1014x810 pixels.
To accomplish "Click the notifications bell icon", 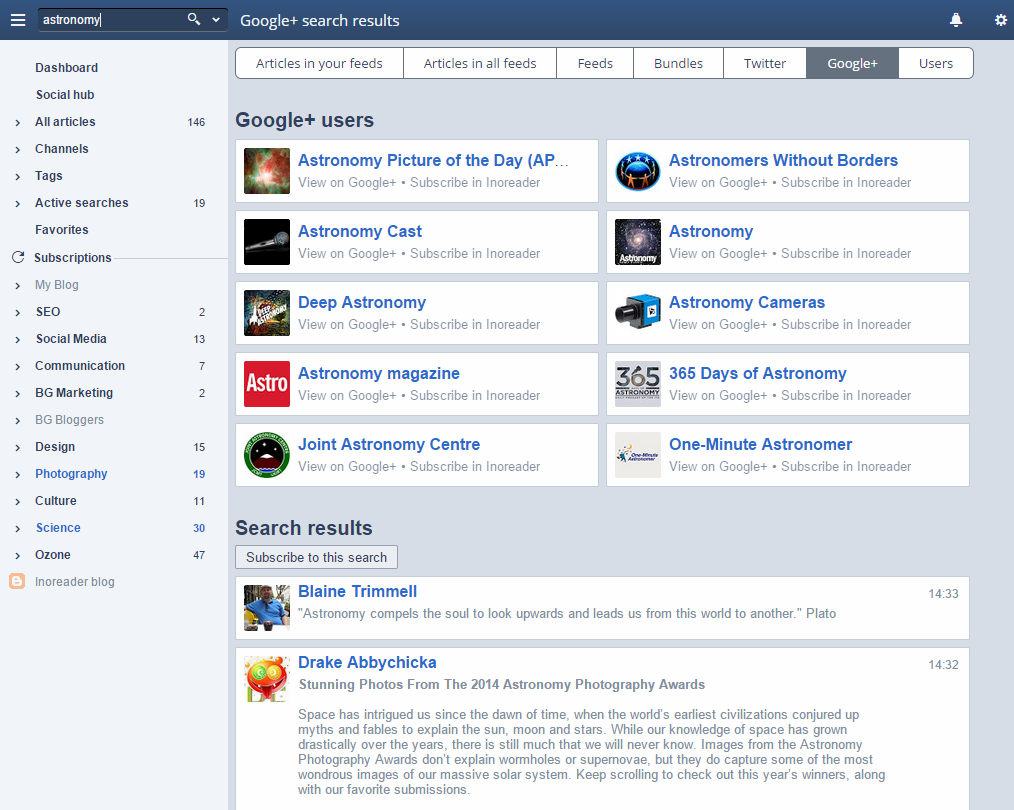I will coord(956,20).
